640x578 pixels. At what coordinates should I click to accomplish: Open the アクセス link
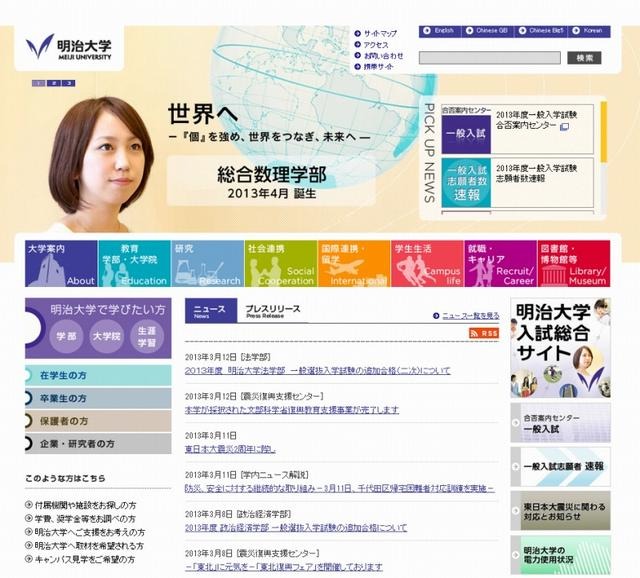(x=376, y=44)
